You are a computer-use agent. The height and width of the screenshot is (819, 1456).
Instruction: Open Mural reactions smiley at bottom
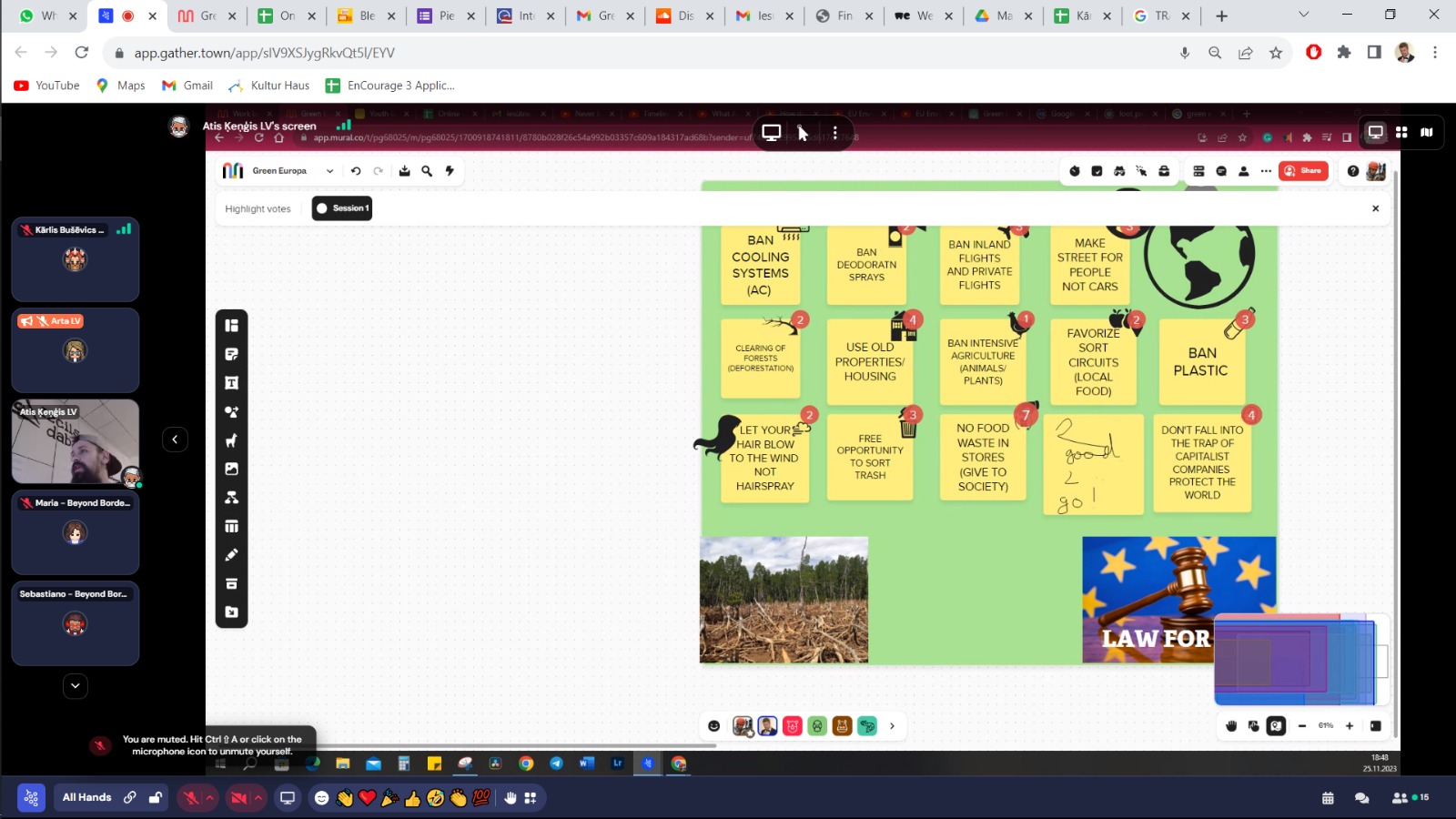pos(714,726)
